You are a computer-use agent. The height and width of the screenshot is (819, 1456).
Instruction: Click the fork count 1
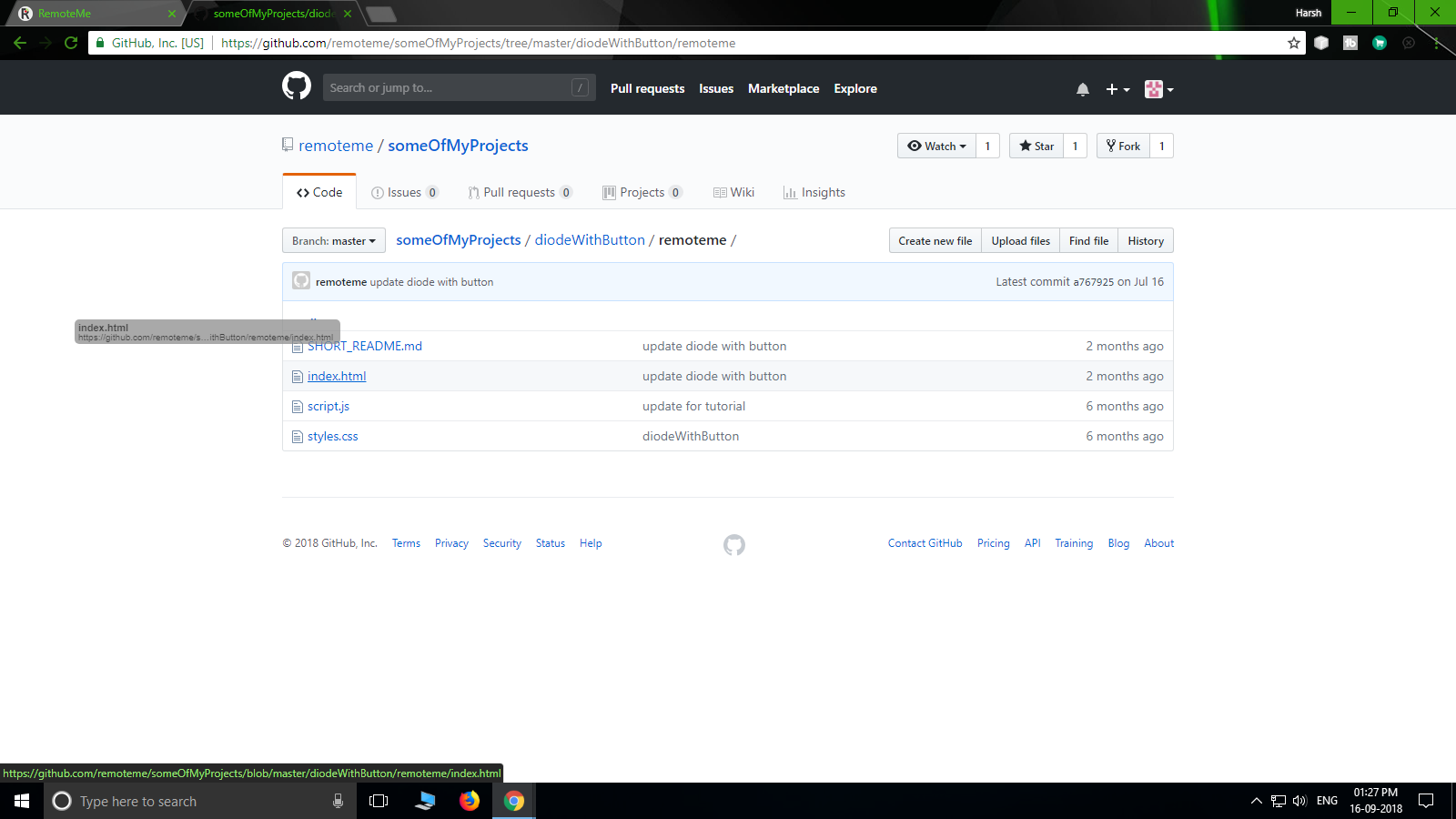click(x=1161, y=146)
